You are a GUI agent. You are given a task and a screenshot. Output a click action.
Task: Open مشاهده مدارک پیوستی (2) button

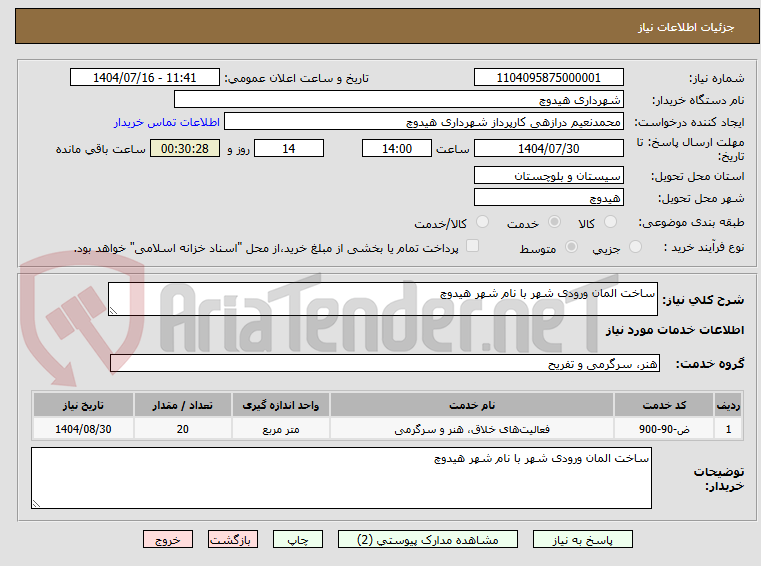point(428,539)
